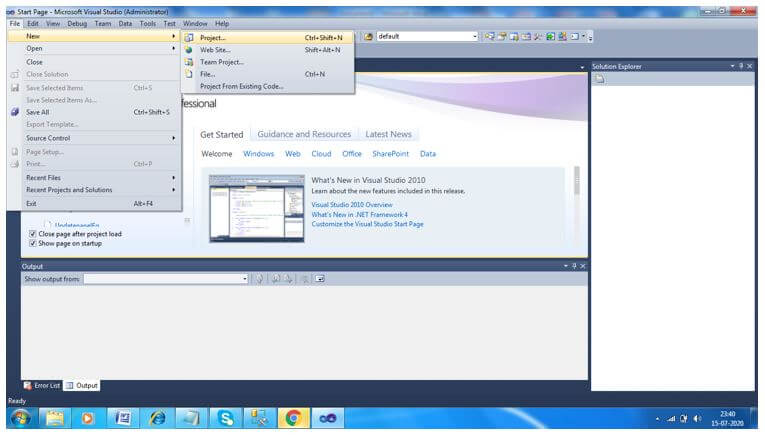Viewport: 765px width, 435px height.
Task: Click the new File page icon
Action: pos(189,74)
